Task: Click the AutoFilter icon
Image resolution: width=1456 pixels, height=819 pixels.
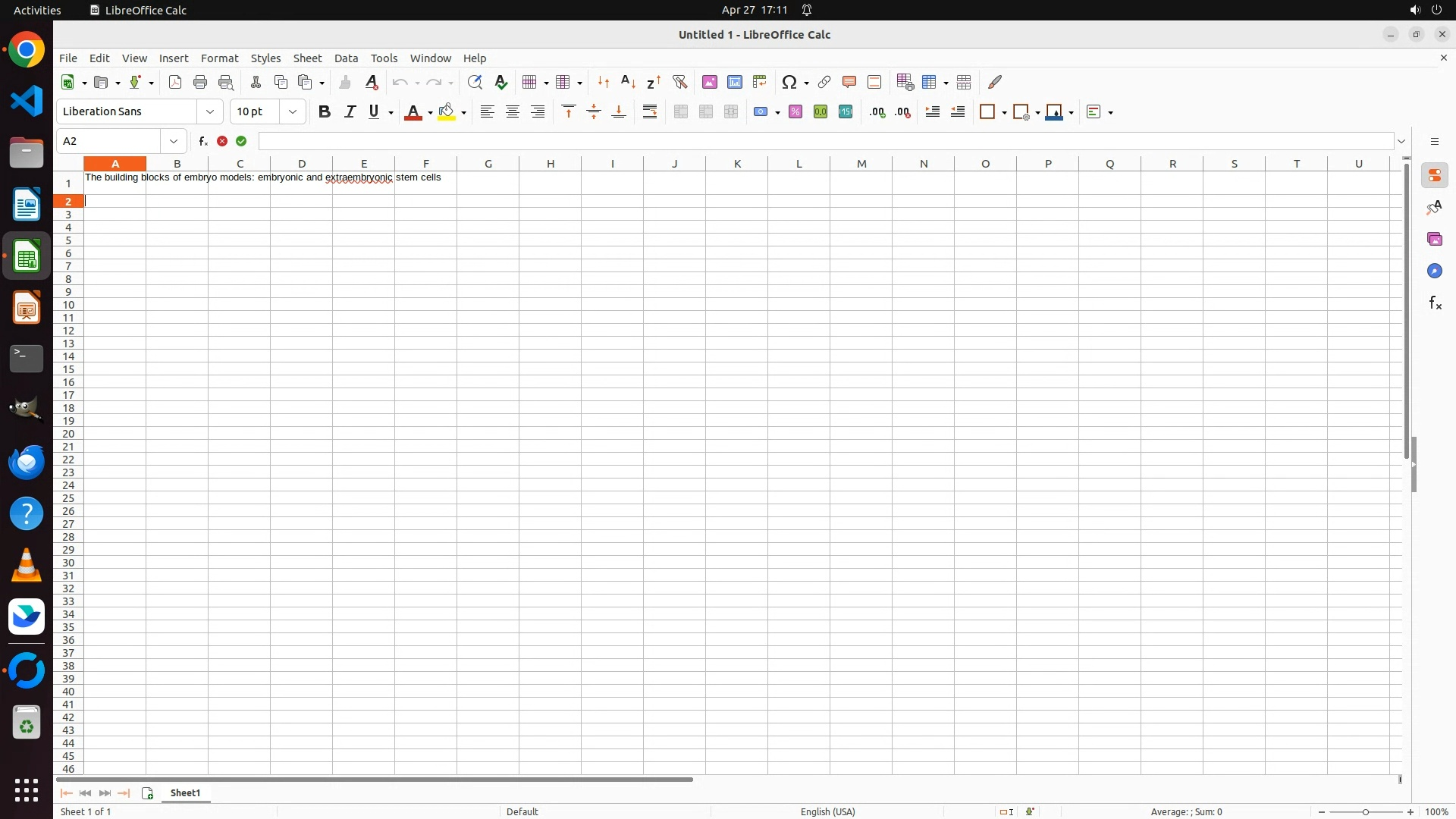Action: [x=679, y=82]
